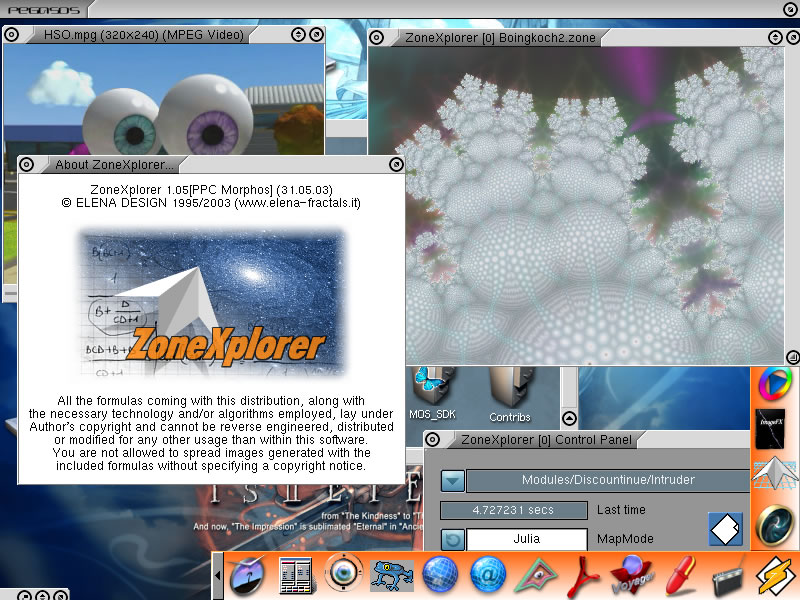The image size is (800, 600).
Task: Select the Julia MapMode cycle field
Action: click(527, 539)
